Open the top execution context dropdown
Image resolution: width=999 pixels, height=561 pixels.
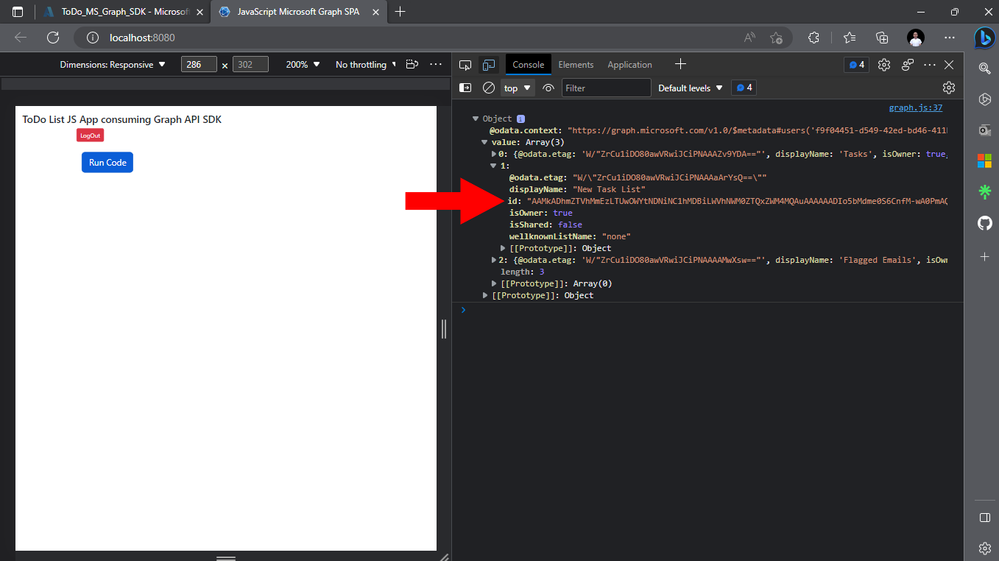(517, 88)
